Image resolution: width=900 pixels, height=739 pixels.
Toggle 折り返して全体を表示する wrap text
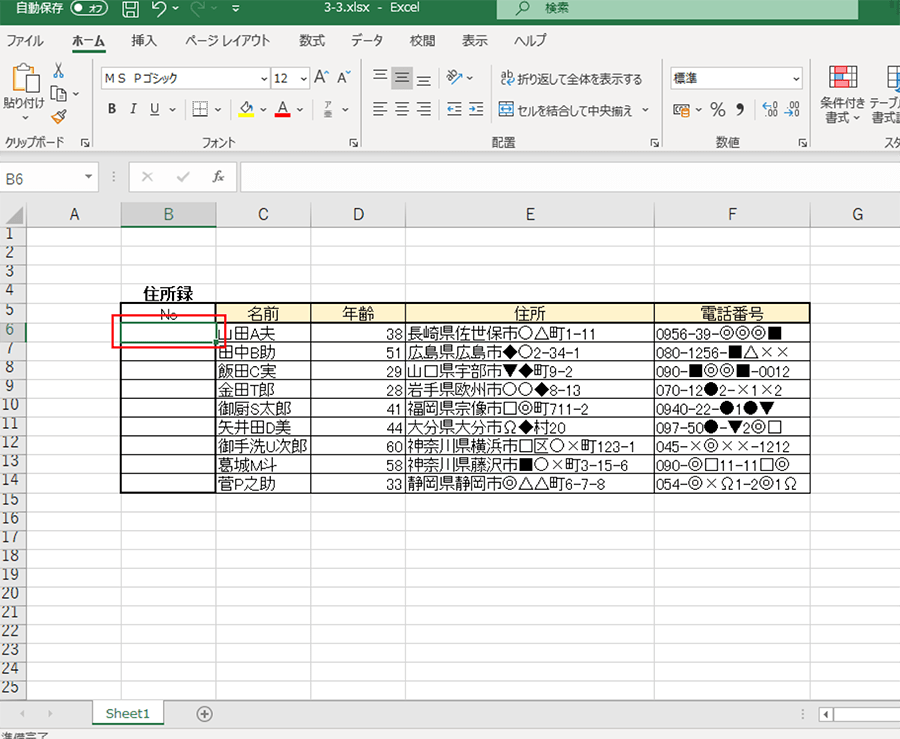point(571,79)
